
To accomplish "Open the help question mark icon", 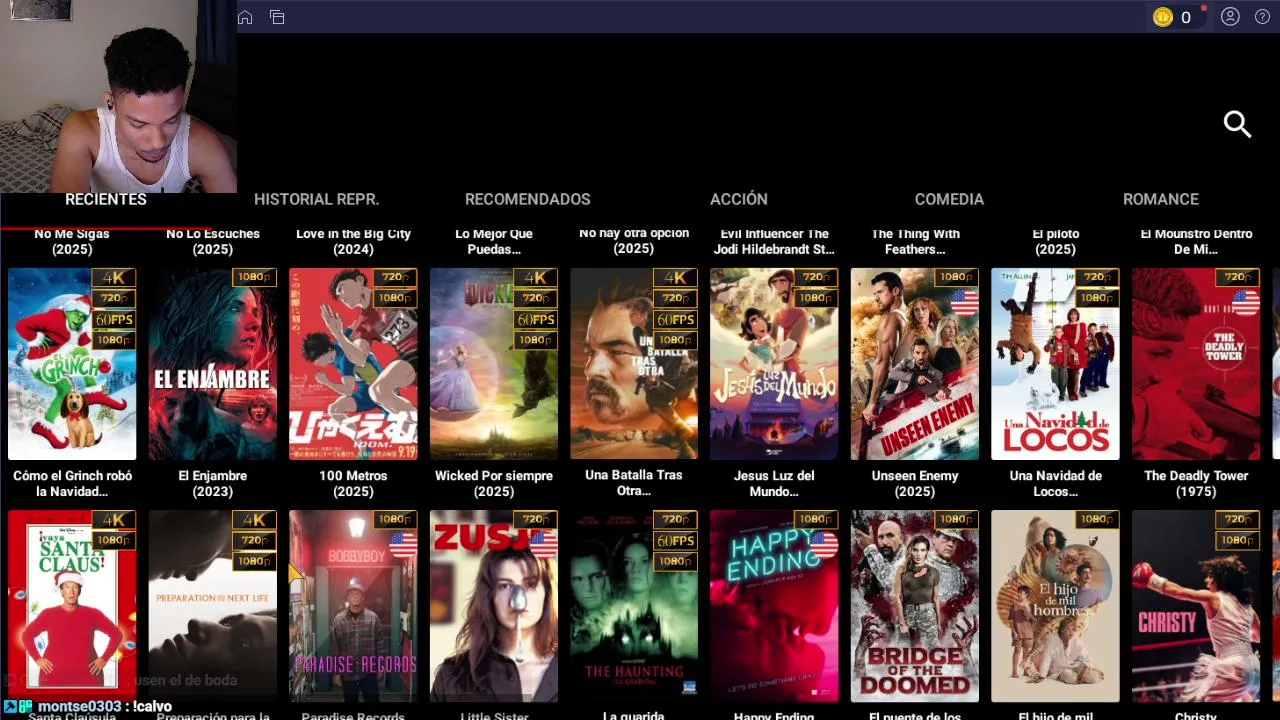I will pos(1262,17).
